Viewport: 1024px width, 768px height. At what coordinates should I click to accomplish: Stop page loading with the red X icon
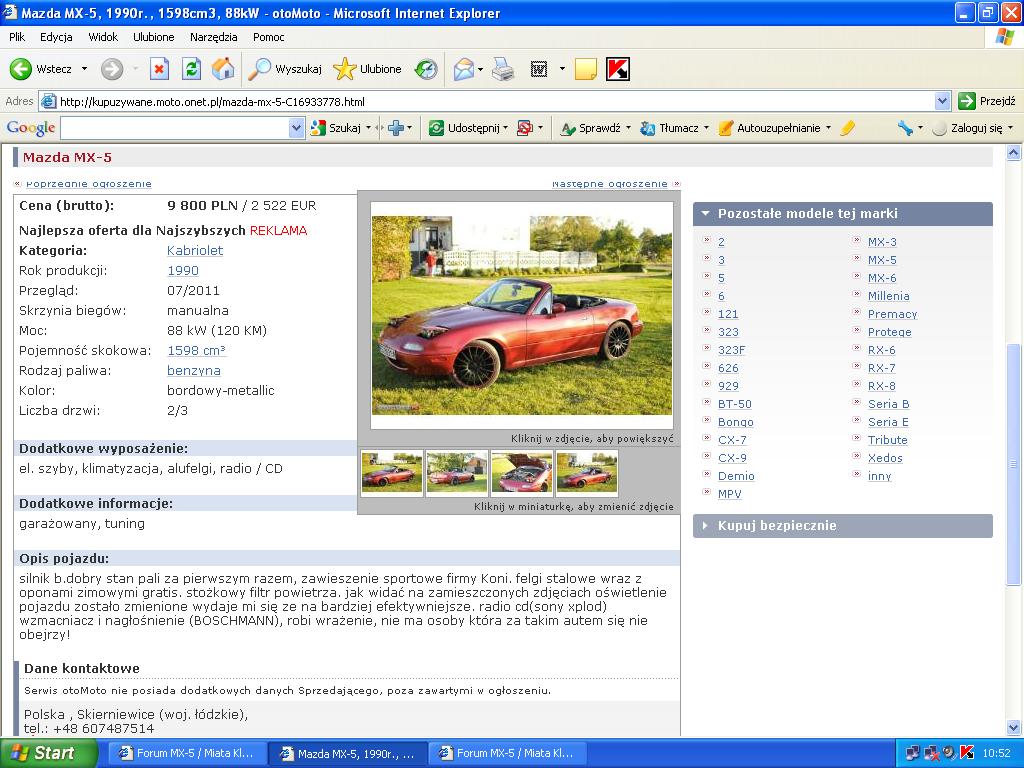(159, 69)
